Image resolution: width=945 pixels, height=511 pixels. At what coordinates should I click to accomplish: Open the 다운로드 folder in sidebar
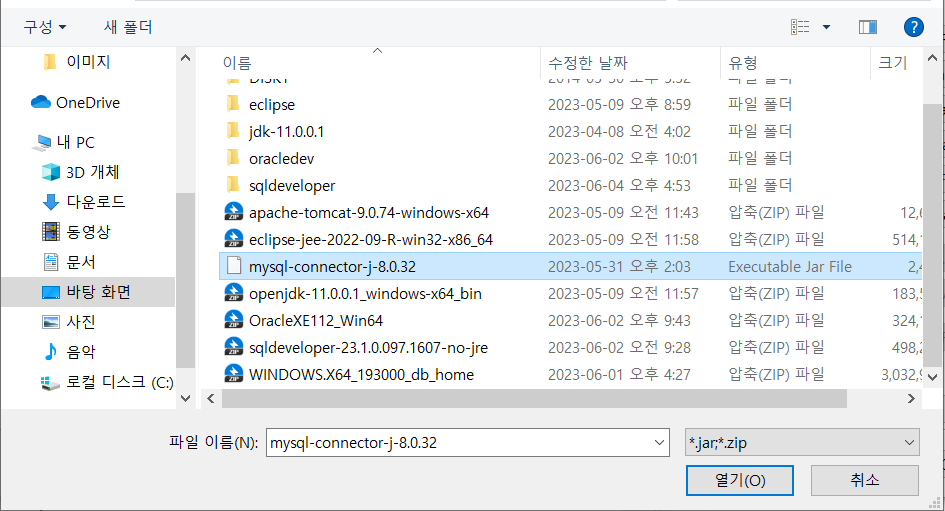[x=96, y=202]
